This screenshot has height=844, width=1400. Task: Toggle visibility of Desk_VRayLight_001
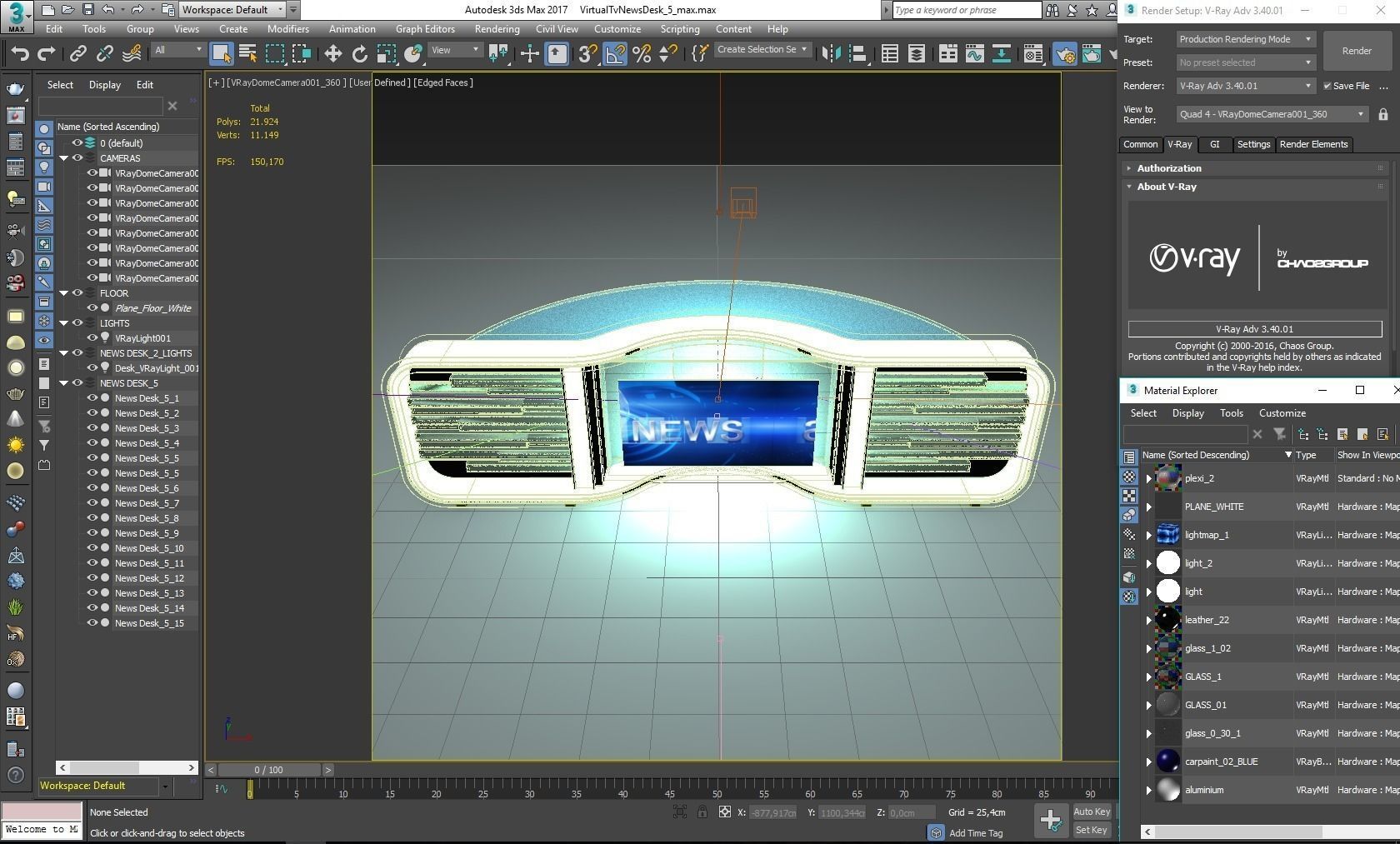pyautogui.click(x=92, y=368)
